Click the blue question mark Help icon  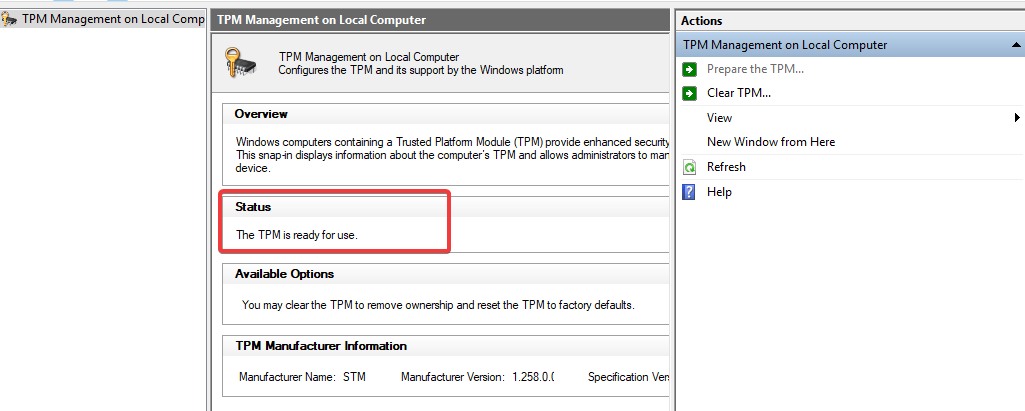coord(689,192)
